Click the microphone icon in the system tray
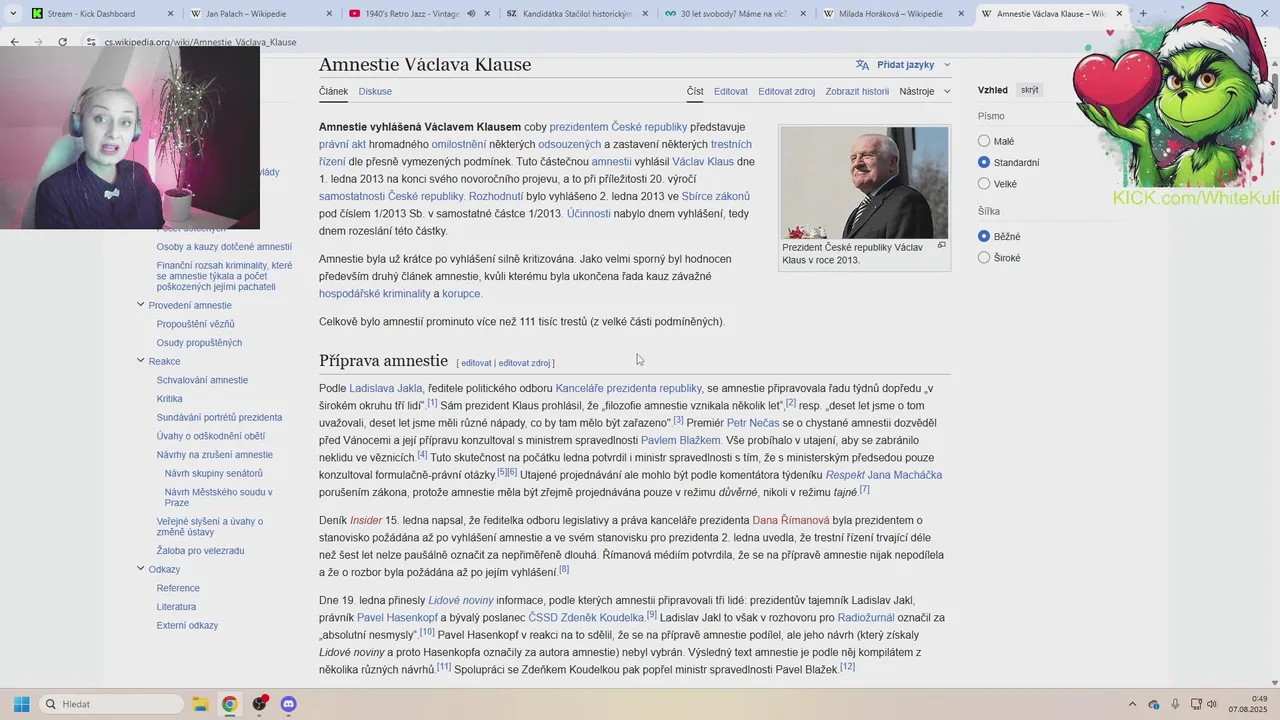This screenshot has width=1280, height=720. click(x=1175, y=704)
